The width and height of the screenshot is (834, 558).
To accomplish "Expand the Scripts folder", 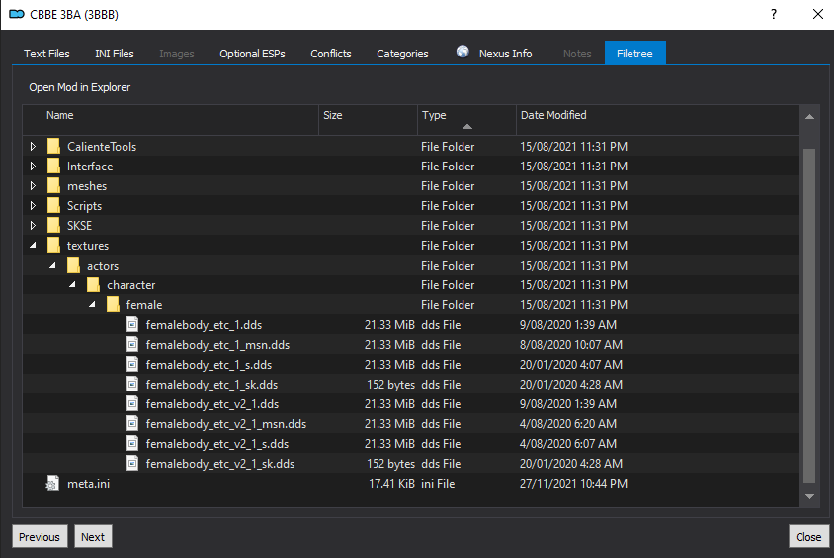I will pos(33,205).
